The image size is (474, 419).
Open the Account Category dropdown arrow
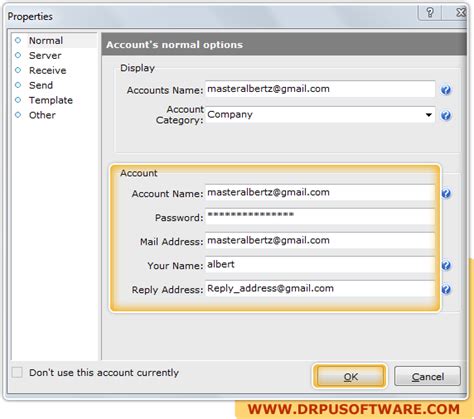point(429,115)
